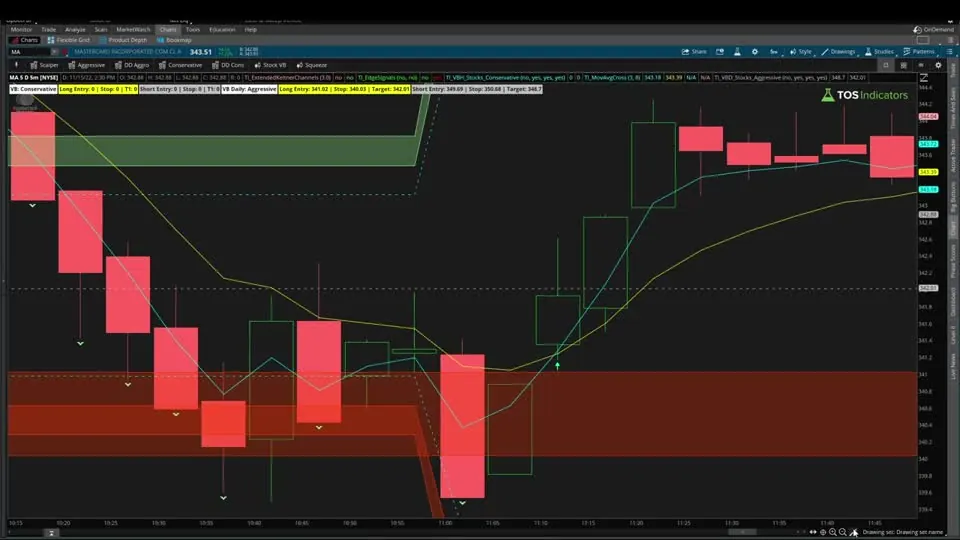The width and height of the screenshot is (960, 540).
Task: Open the flask experiment icon in chart toolbar
Action: click(737, 52)
